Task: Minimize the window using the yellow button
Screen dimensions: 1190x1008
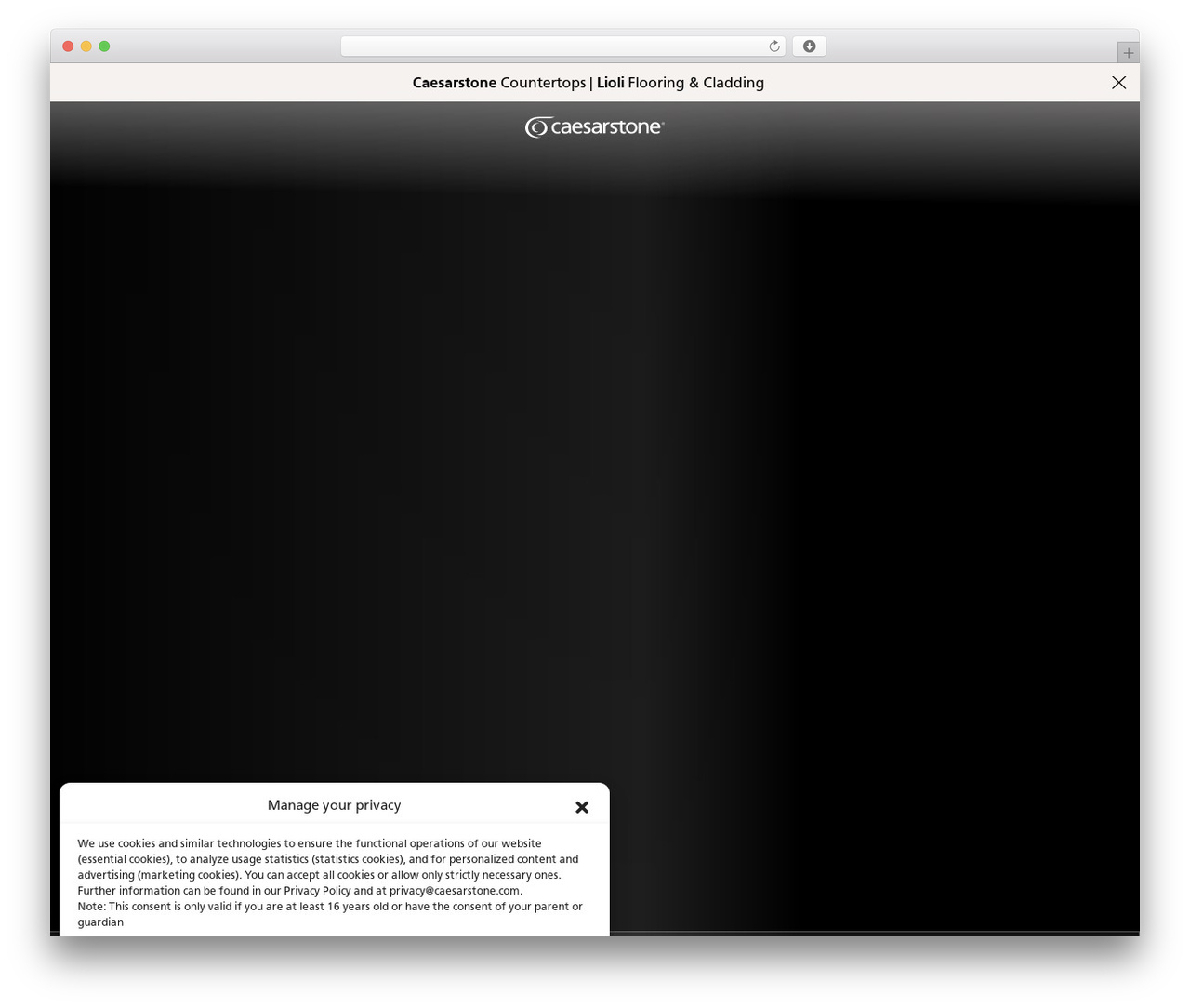Action: click(x=86, y=46)
